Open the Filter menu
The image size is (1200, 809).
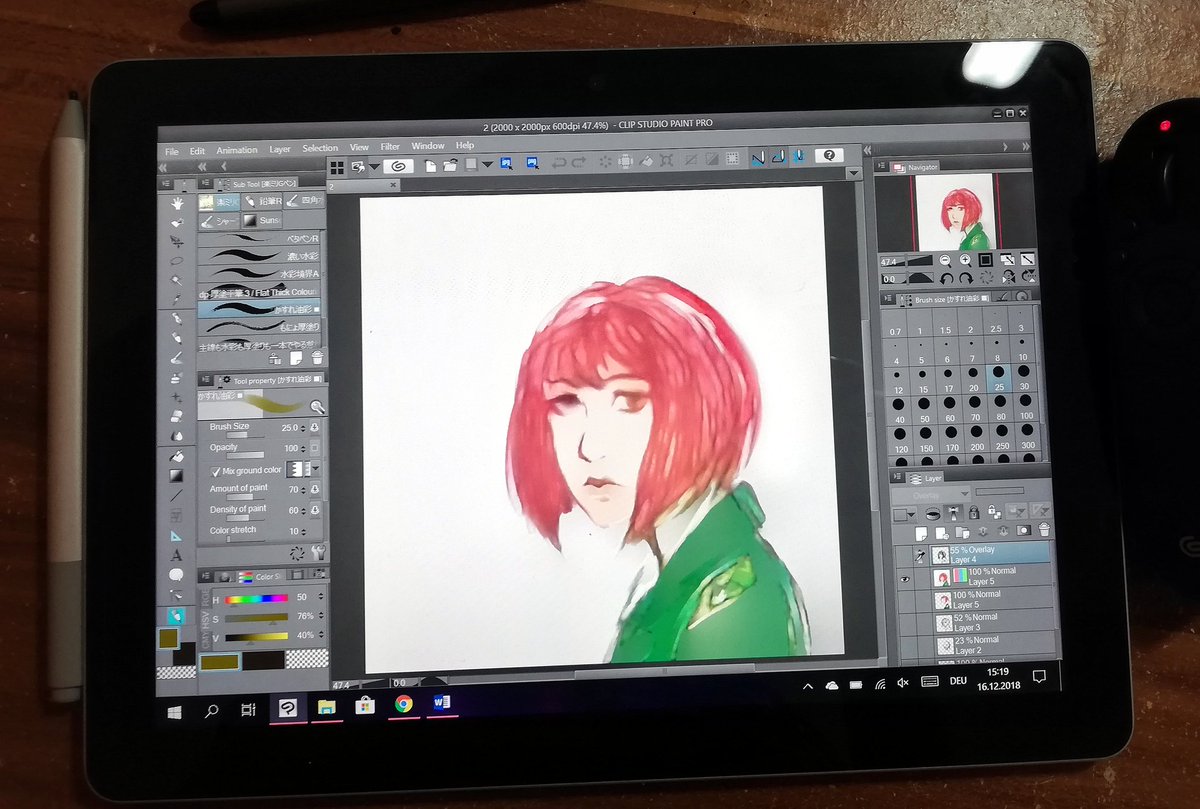click(x=390, y=147)
